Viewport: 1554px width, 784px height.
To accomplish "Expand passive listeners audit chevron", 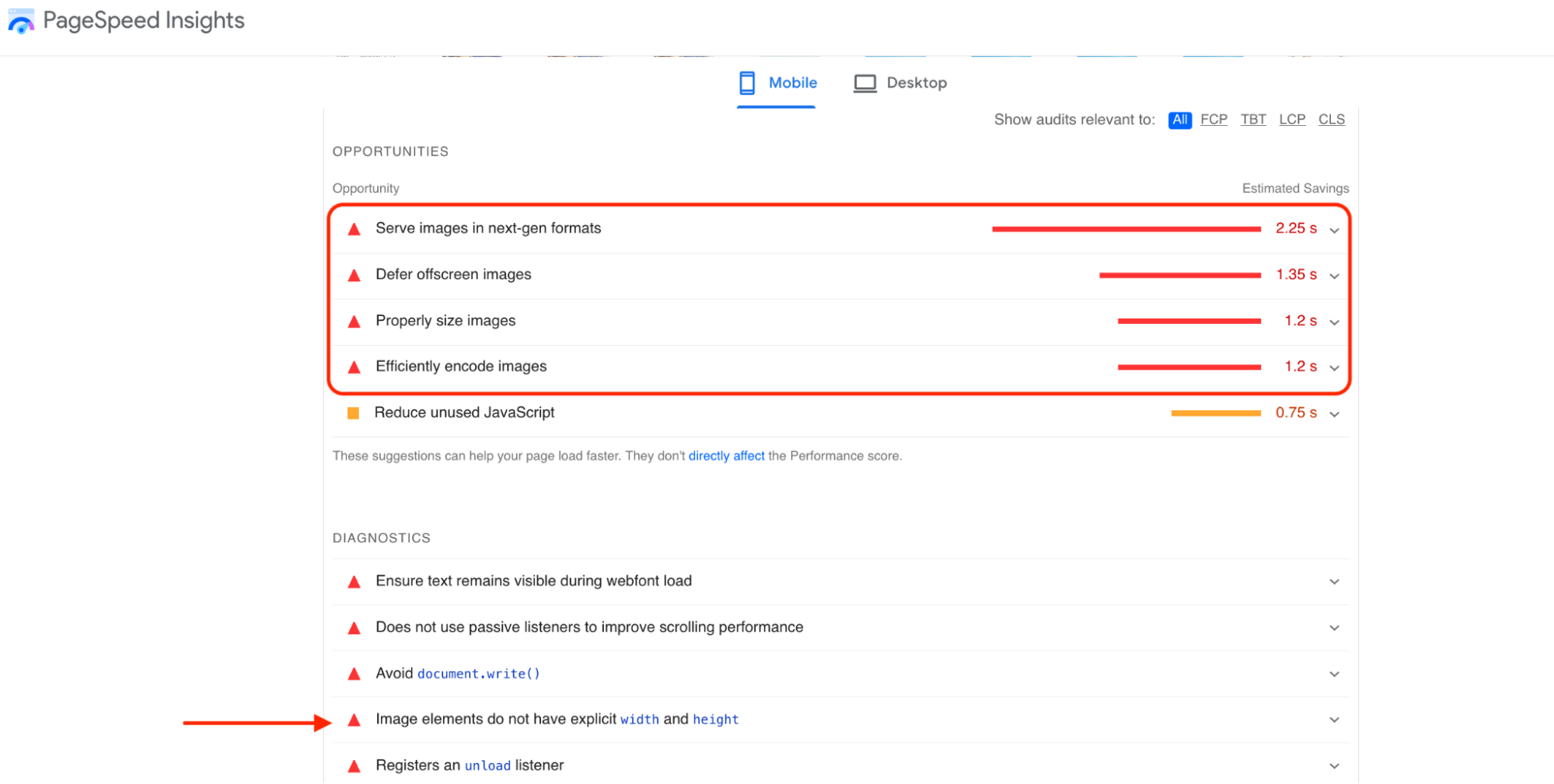I will 1334,628.
